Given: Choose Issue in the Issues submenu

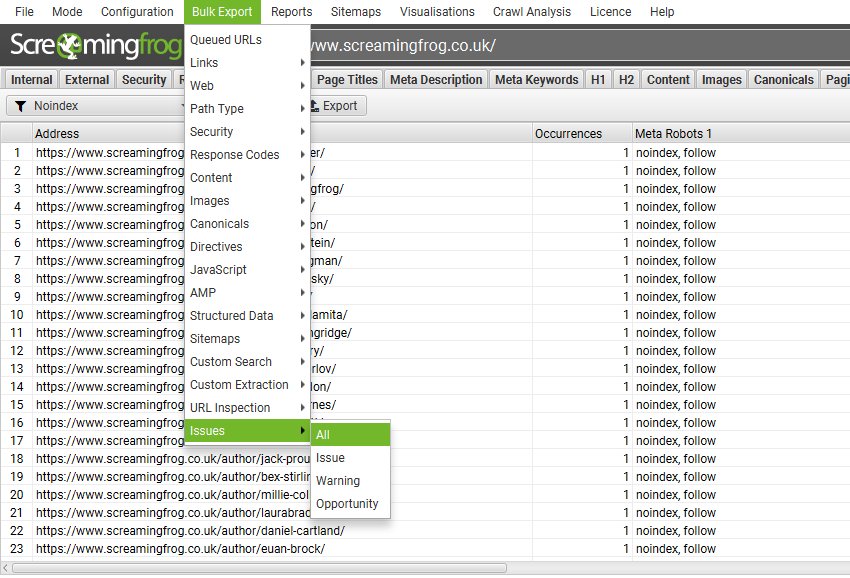Looking at the screenshot, I should [350, 458].
